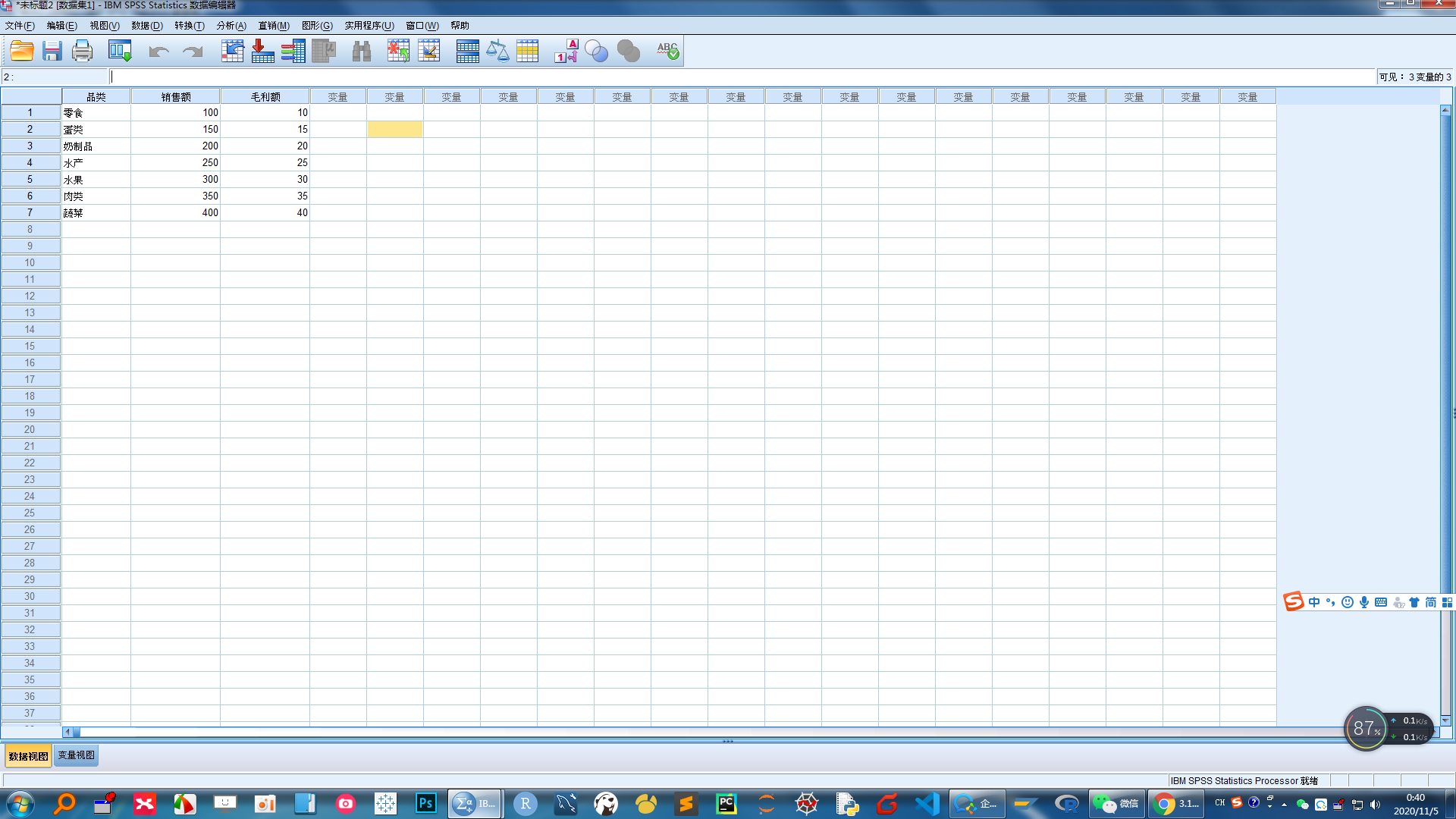Click the Show all variables icon

pyautogui.click(x=629, y=52)
